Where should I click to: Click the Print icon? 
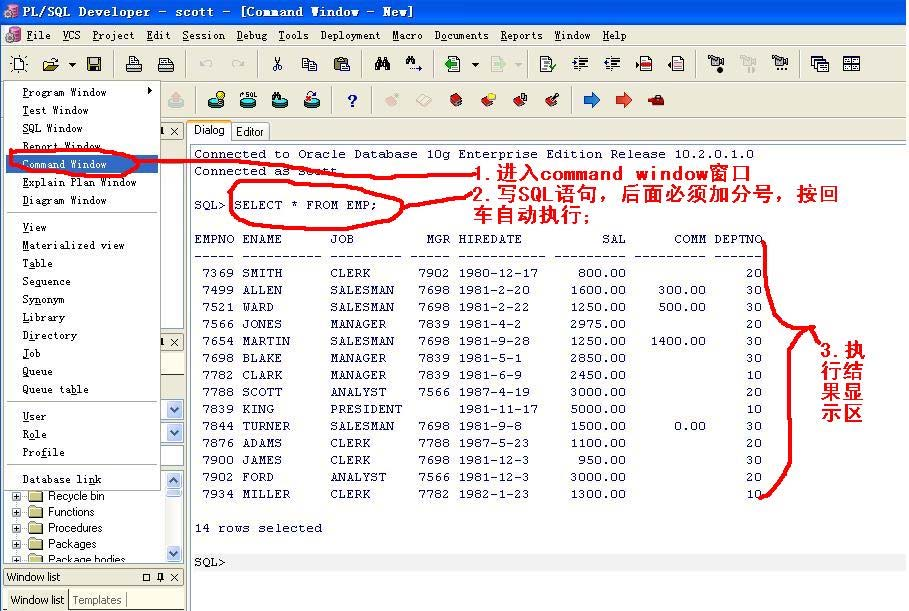pos(134,64)
